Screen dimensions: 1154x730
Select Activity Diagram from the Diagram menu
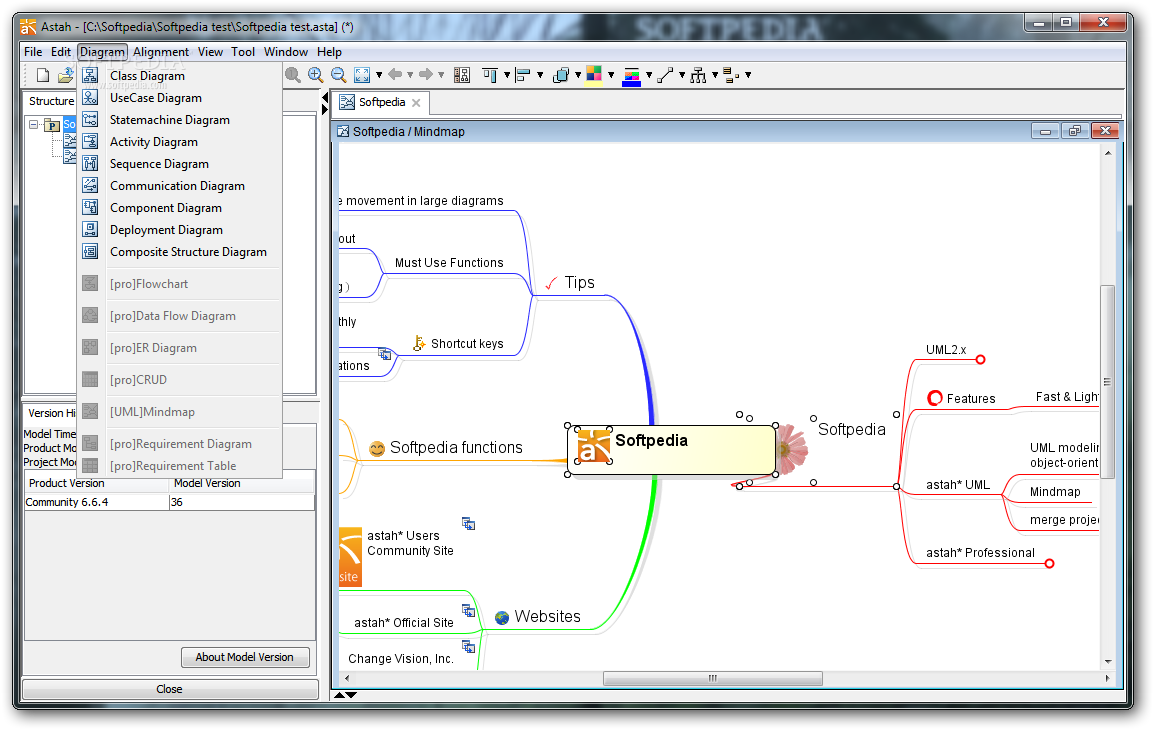click(x=180, y=141)
